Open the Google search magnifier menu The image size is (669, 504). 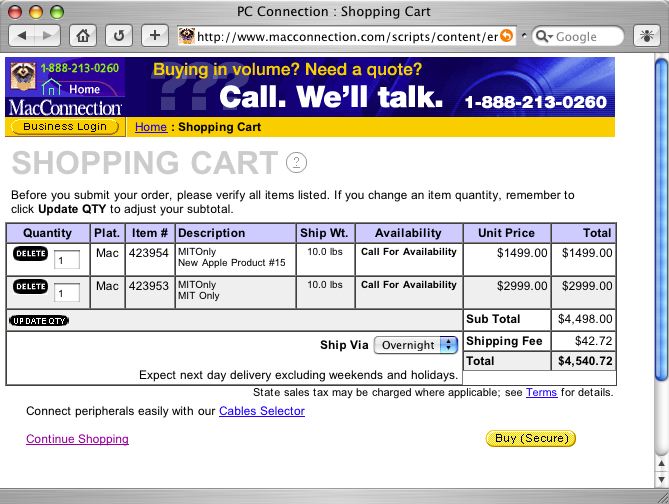(544, 36)
